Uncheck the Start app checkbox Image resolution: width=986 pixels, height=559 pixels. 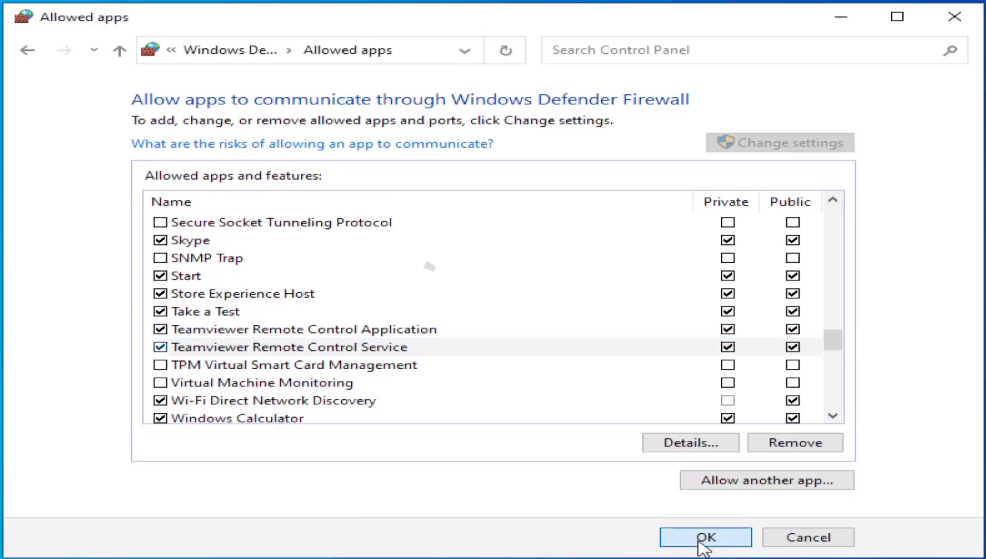(160, 275)
